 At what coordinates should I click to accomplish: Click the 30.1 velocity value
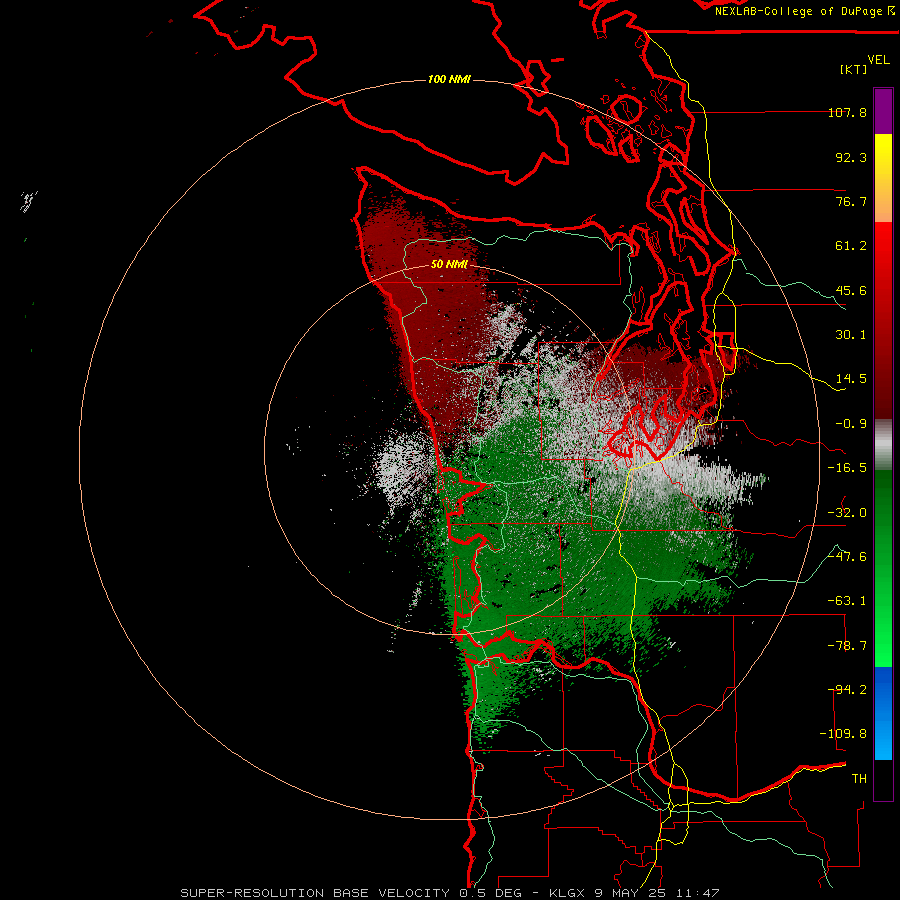[851, 335]
